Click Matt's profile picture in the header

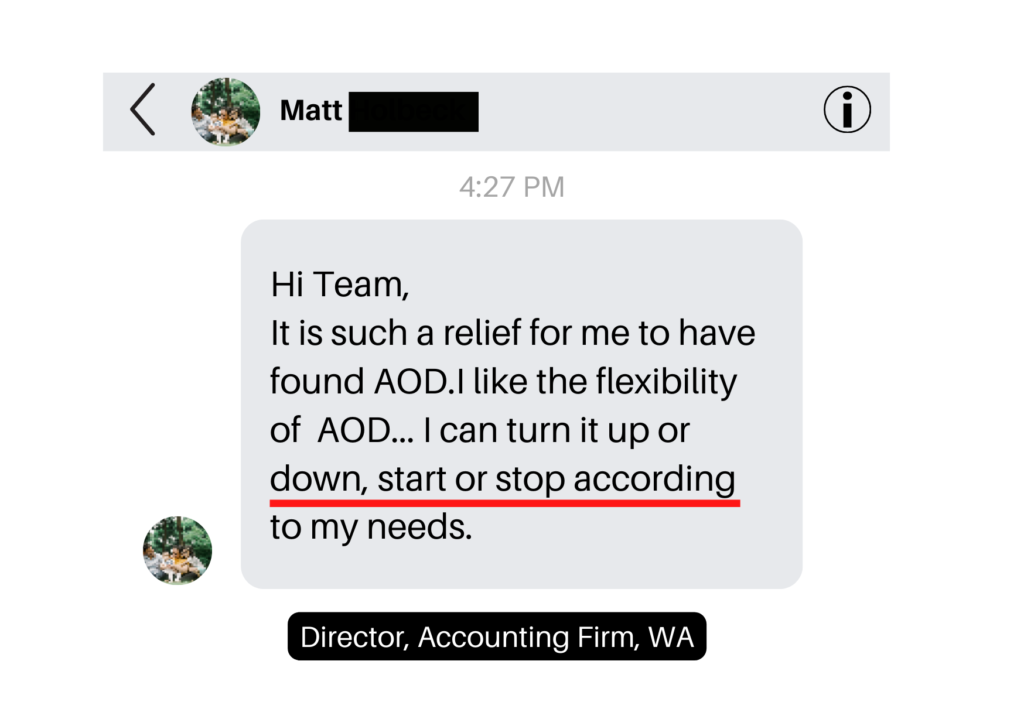(226, 111)
